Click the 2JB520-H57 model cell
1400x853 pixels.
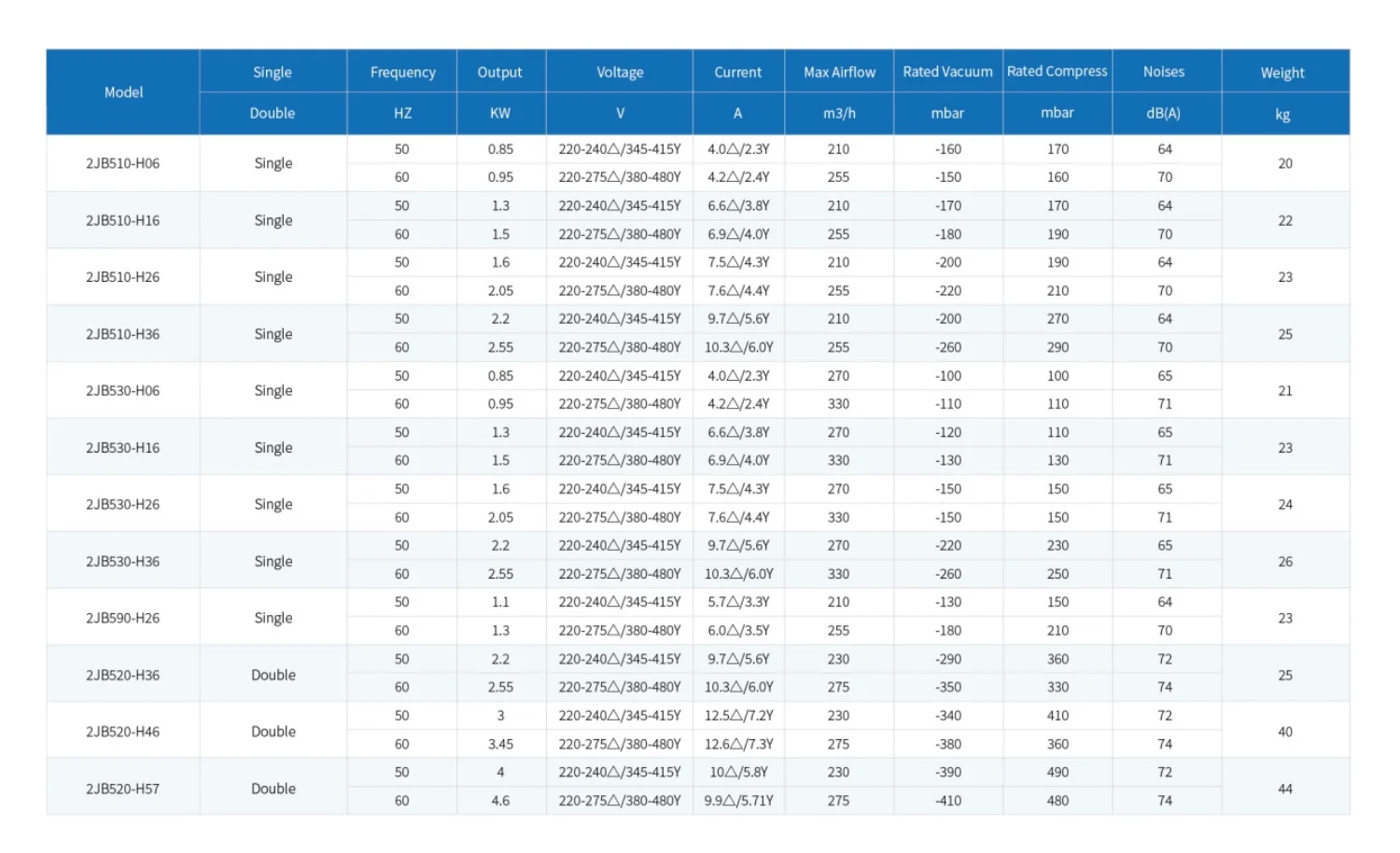123,789
